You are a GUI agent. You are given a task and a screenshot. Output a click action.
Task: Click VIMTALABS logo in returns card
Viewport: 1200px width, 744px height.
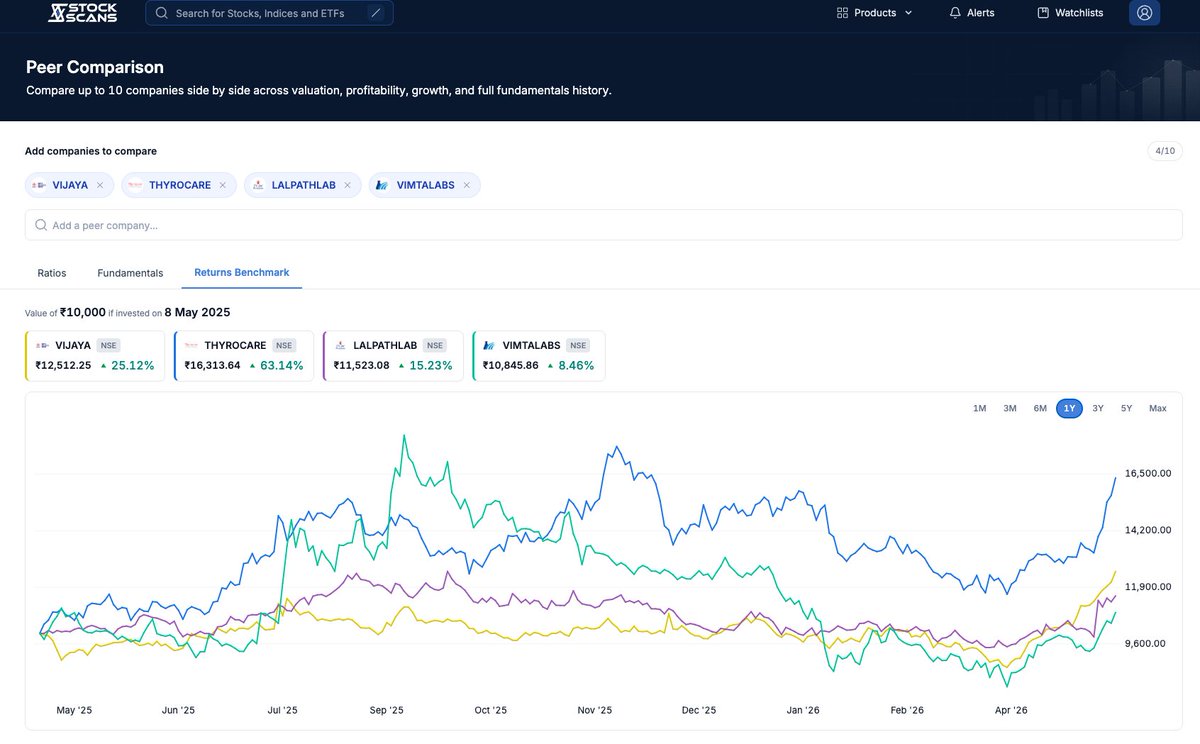[489, 345]
